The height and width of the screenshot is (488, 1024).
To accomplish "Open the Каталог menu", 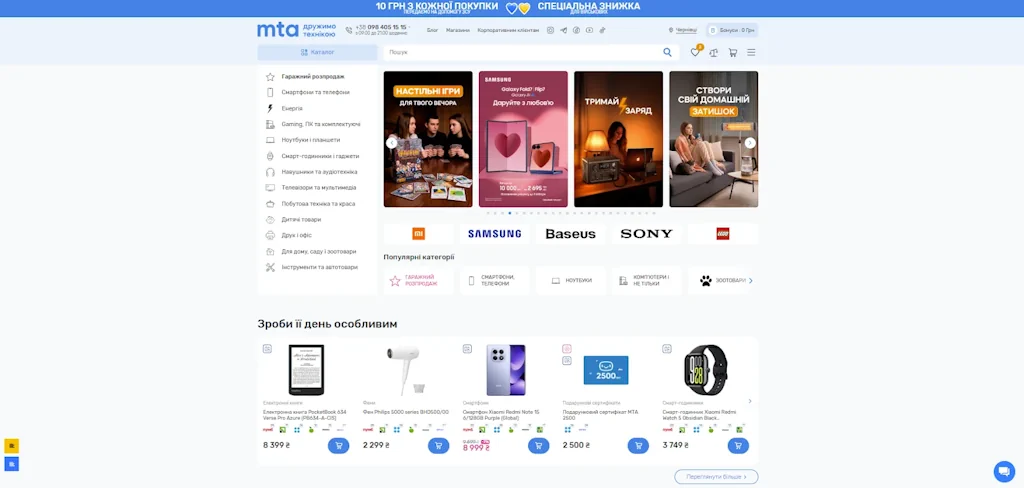I will (317, 52).
